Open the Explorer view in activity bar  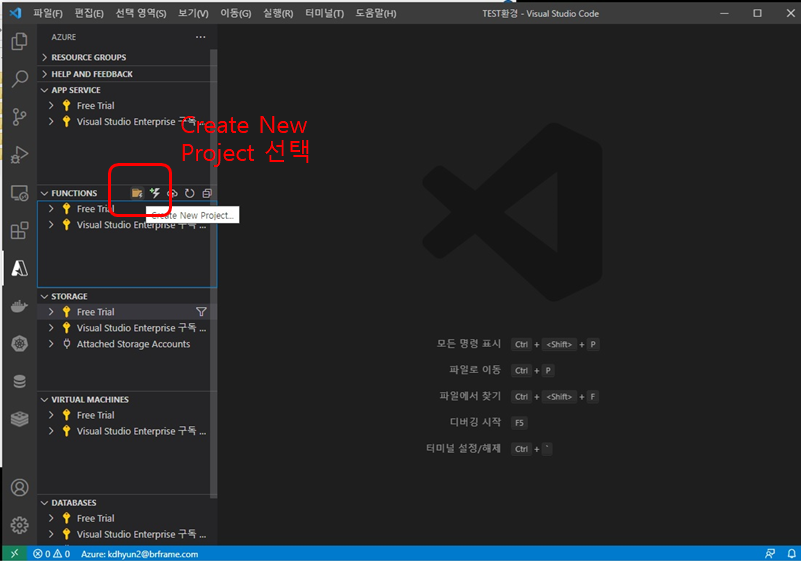click(x=19, y=41)
